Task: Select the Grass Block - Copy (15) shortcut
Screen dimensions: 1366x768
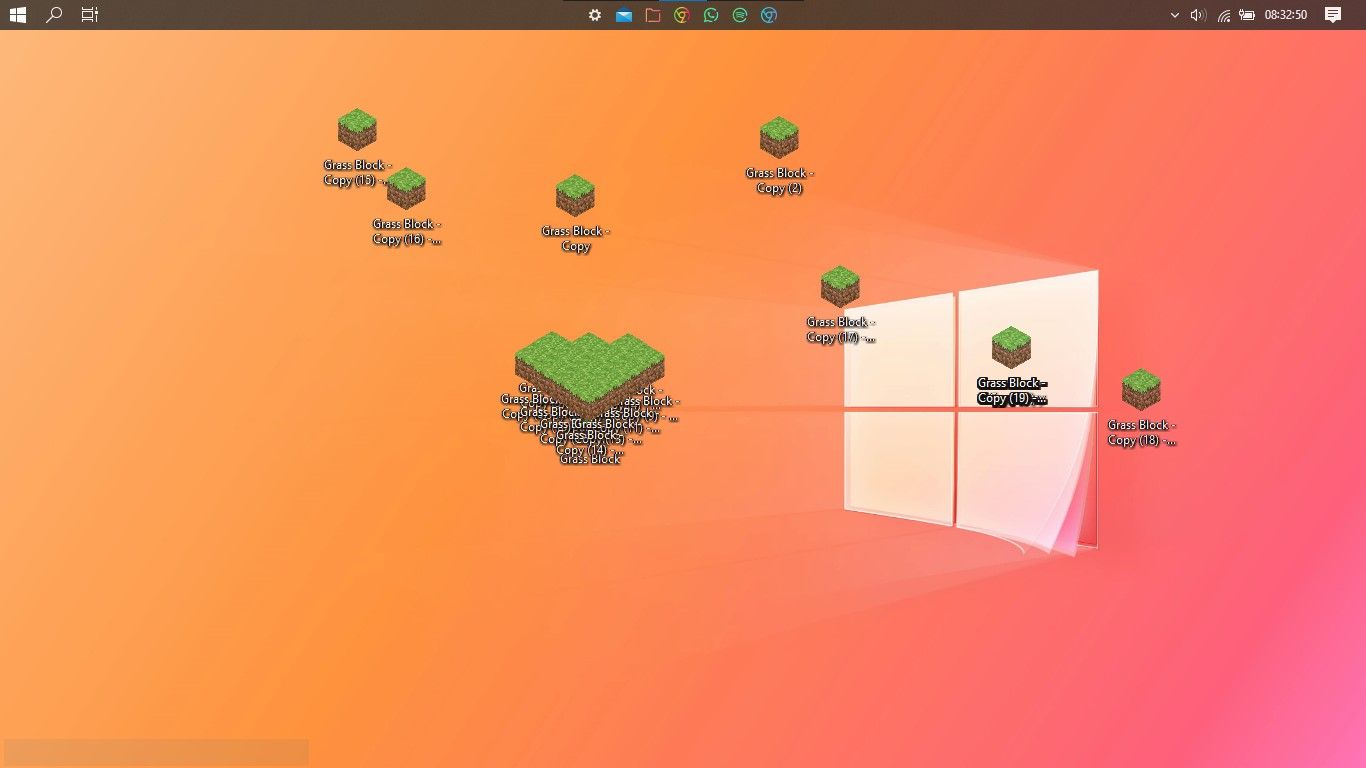Action: (x=357, y=128)
